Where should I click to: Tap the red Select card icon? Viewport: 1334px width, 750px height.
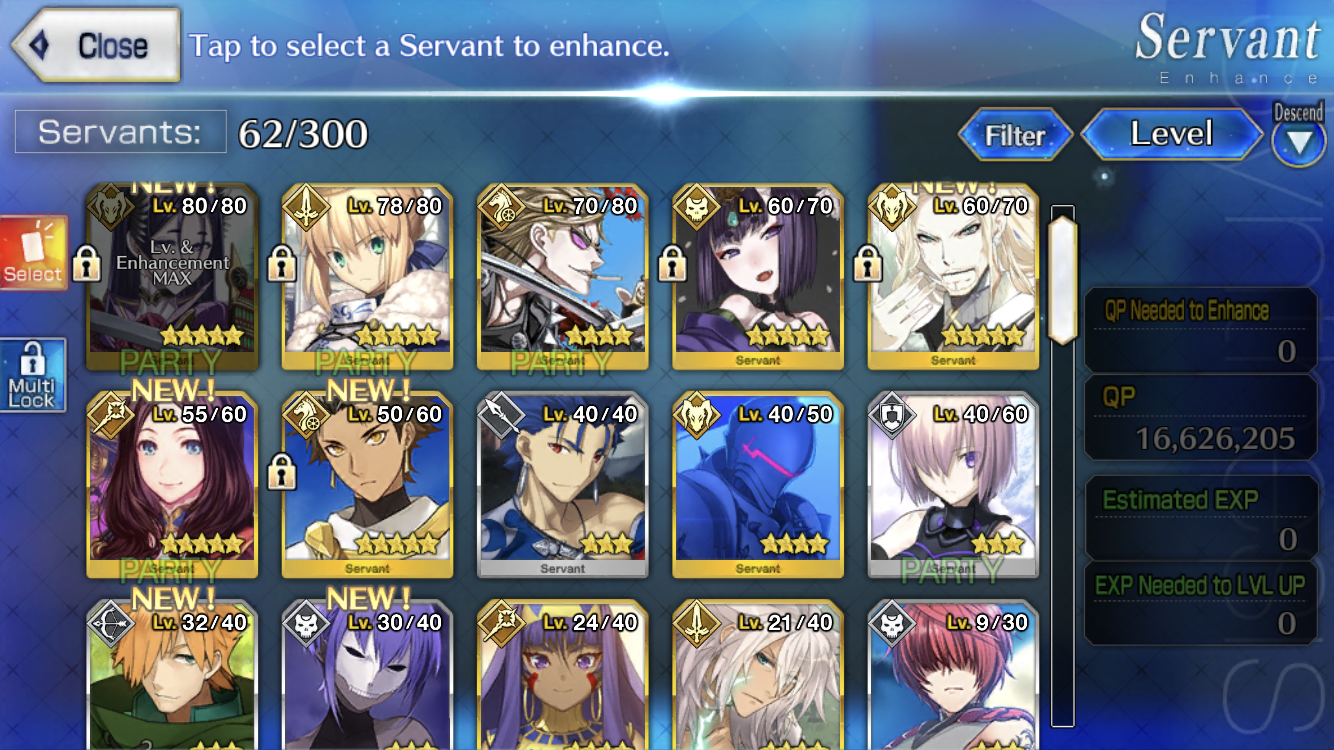point(33,252)
